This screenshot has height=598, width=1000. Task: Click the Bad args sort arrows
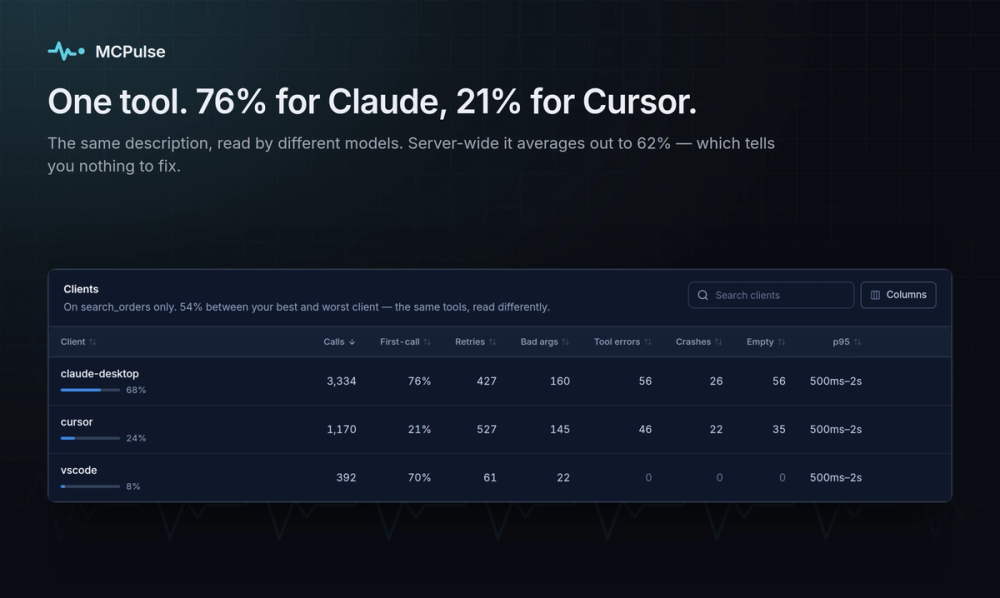pyautogui.click(x=565, y=342)
